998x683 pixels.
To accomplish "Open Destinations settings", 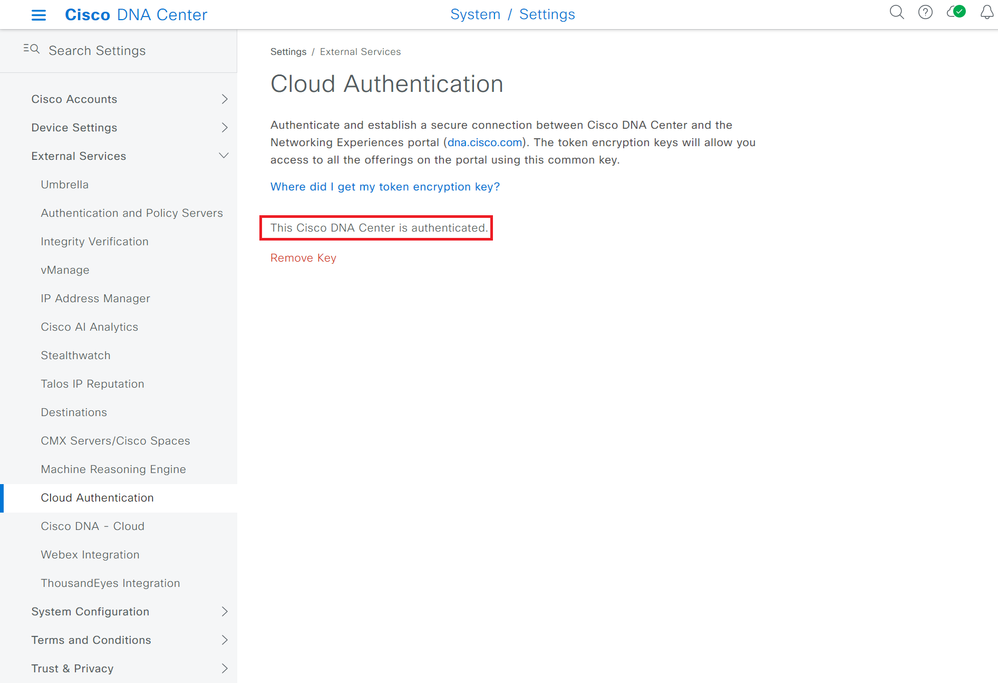I will 74,412.
